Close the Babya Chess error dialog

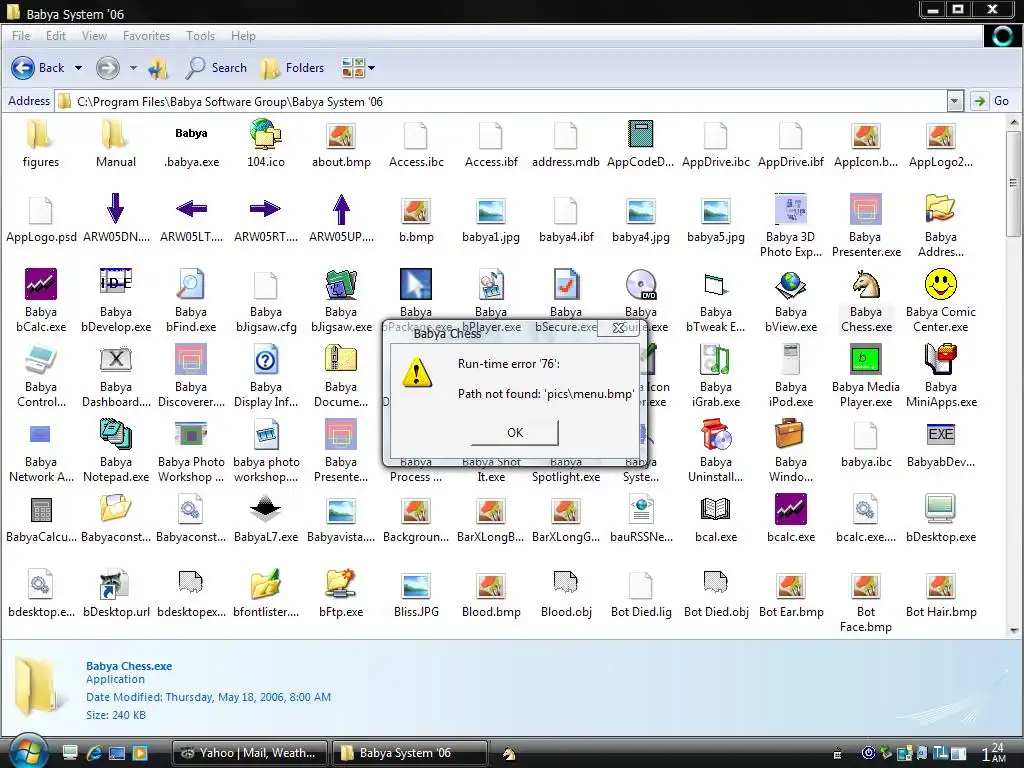617,328
